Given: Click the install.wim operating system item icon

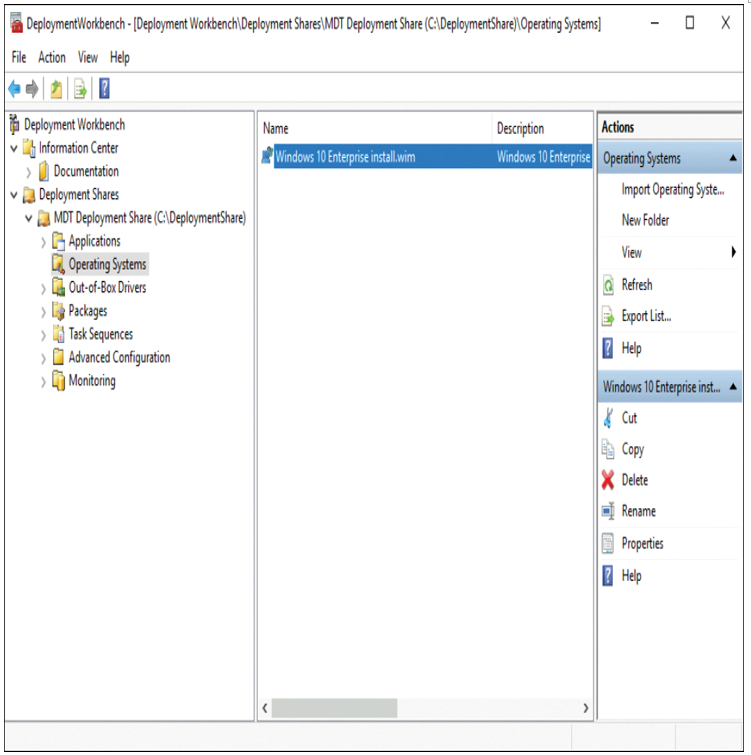Looking at the screenshot, I should click(x=267, y=156).
